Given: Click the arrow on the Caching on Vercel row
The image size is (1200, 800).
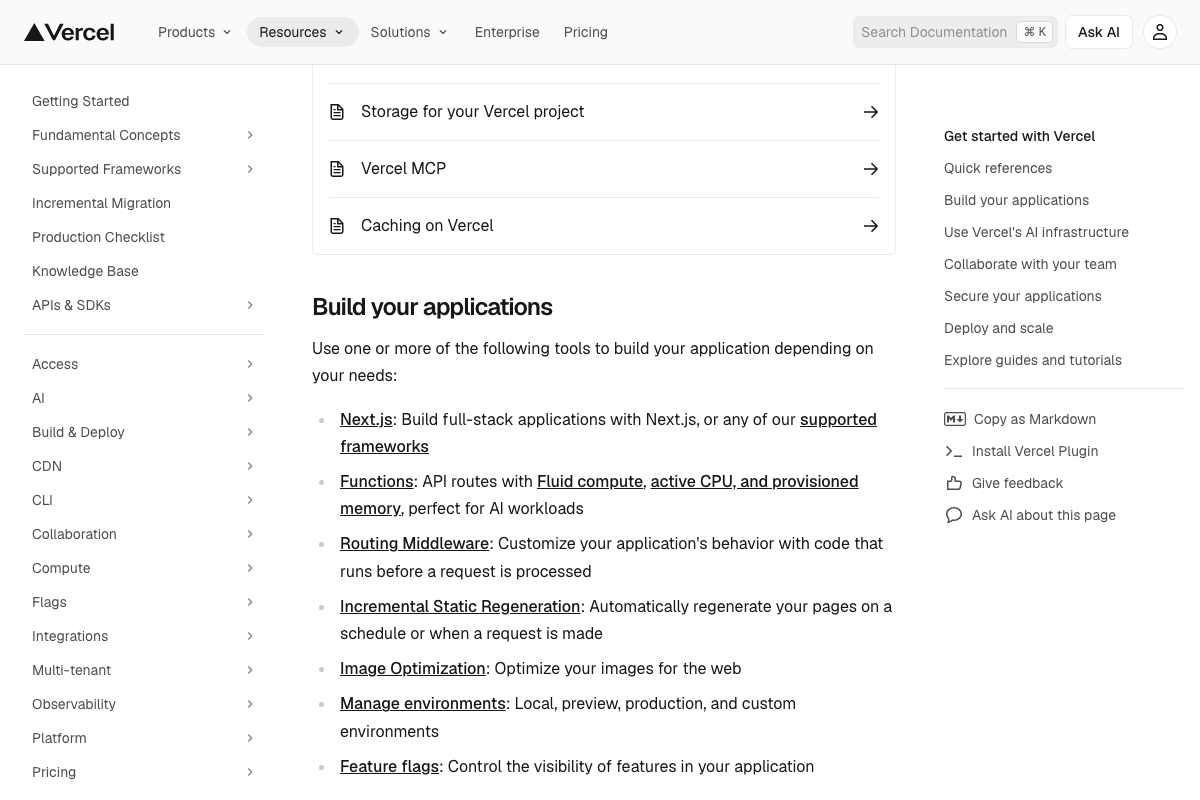Looking at the screenshot, I should (x=871, y=226).
